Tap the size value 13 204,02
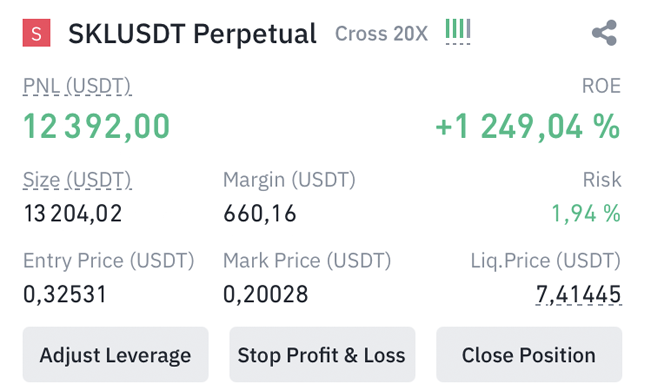Screen dimensions: 648x390 (73, 214)
